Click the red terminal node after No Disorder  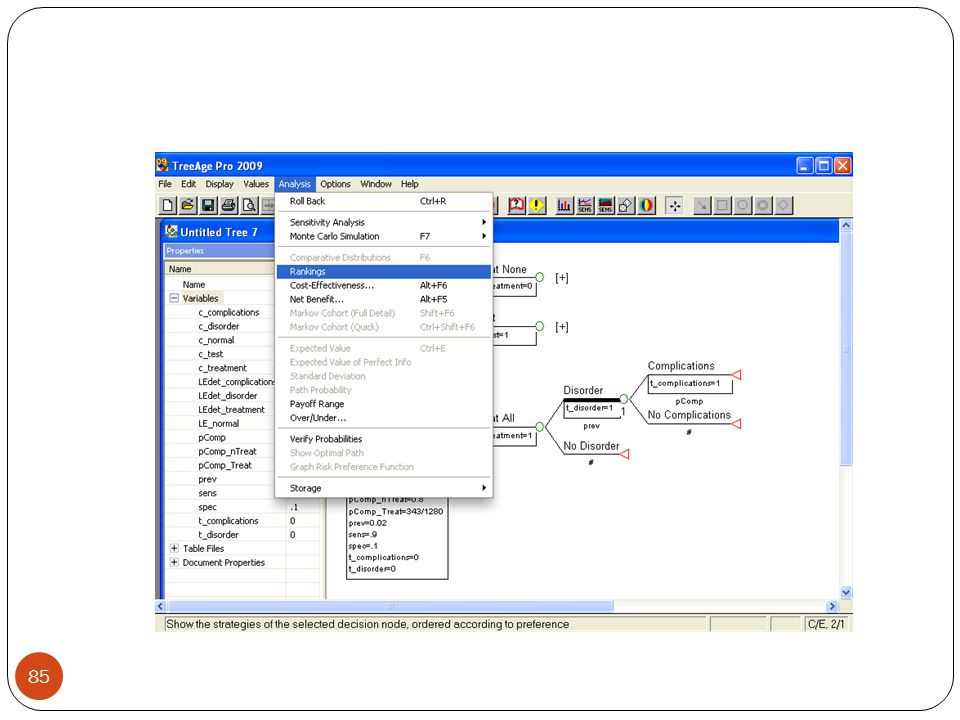[x=624, y=454]
